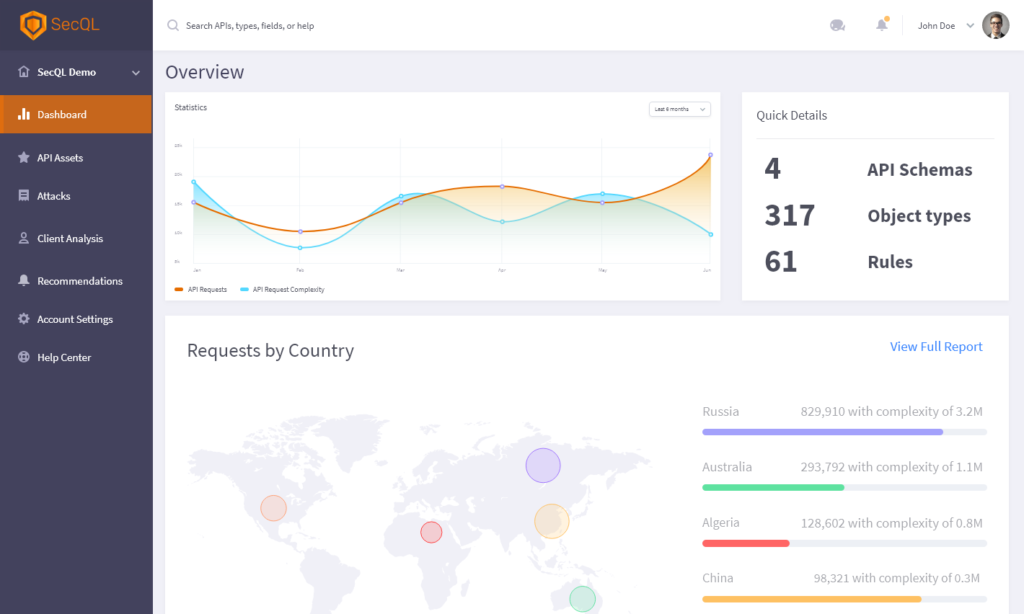Screen dimensions: 1024x614
Task: Click the SecQL shield logo
Action: pos(33,25)
